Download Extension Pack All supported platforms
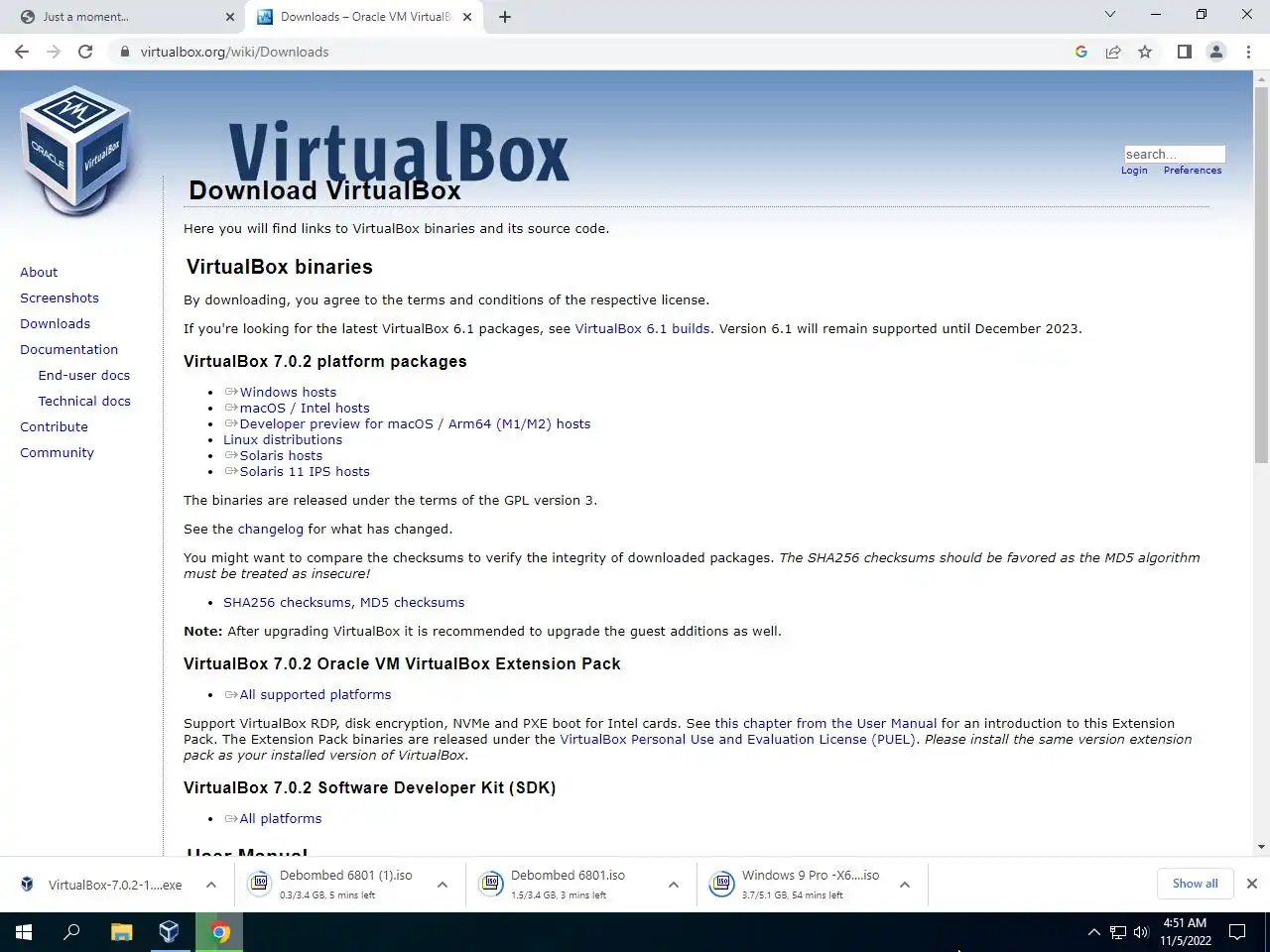This screenshot has height=952, width=1270. click(x=316, y=694)
